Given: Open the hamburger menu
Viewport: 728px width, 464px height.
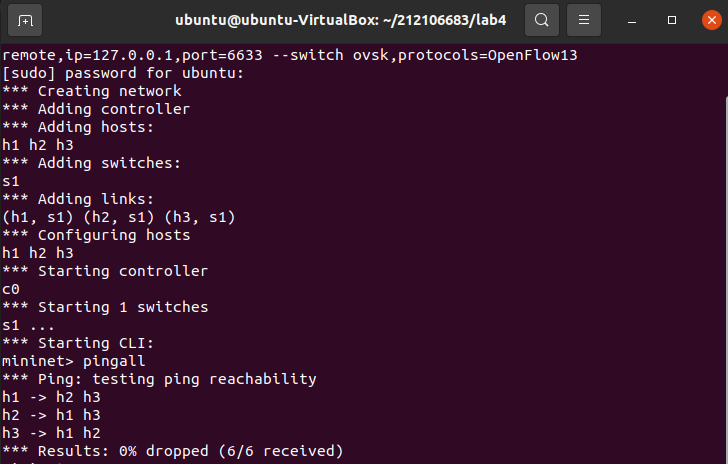Looking at the screenshot, I should (x=584, y=20).
